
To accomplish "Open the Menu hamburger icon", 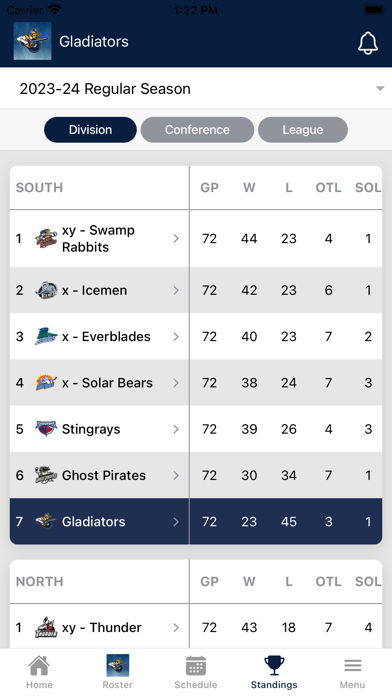I will [352, 666].
